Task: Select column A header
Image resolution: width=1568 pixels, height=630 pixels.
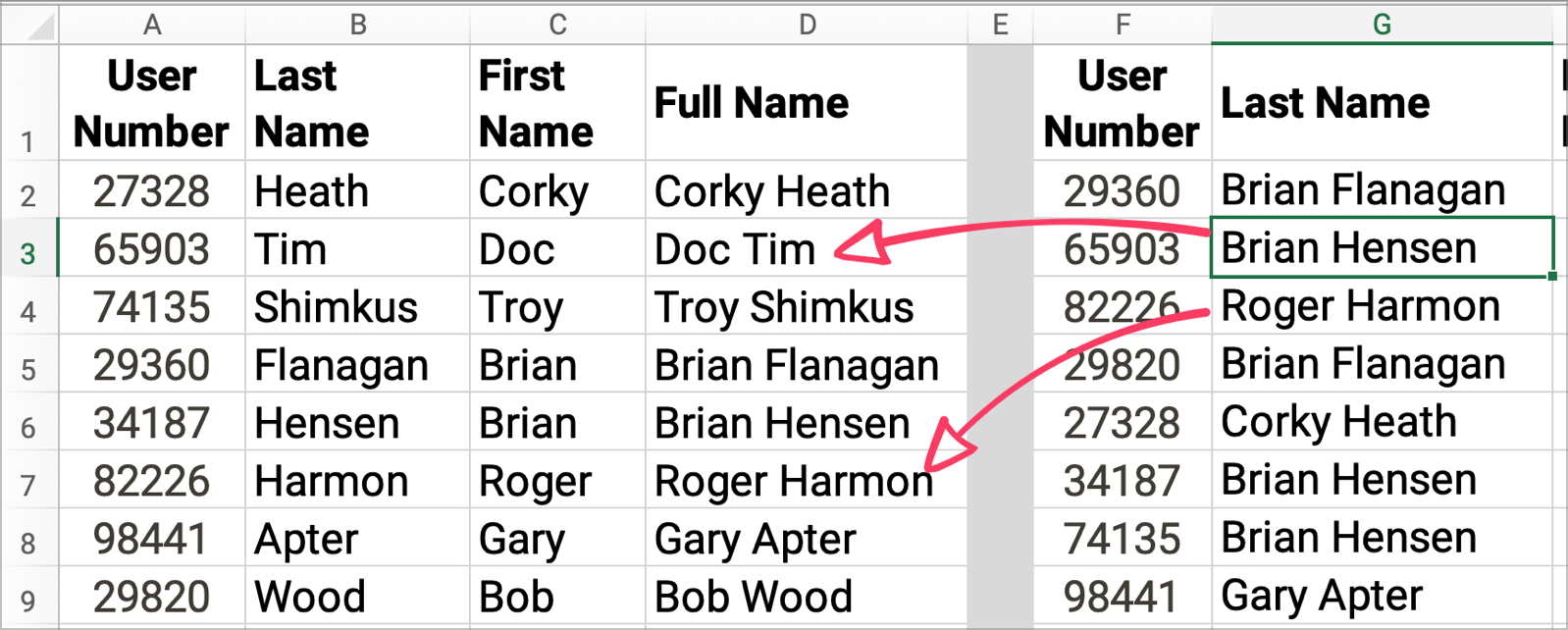Action: tap(152, 25)
